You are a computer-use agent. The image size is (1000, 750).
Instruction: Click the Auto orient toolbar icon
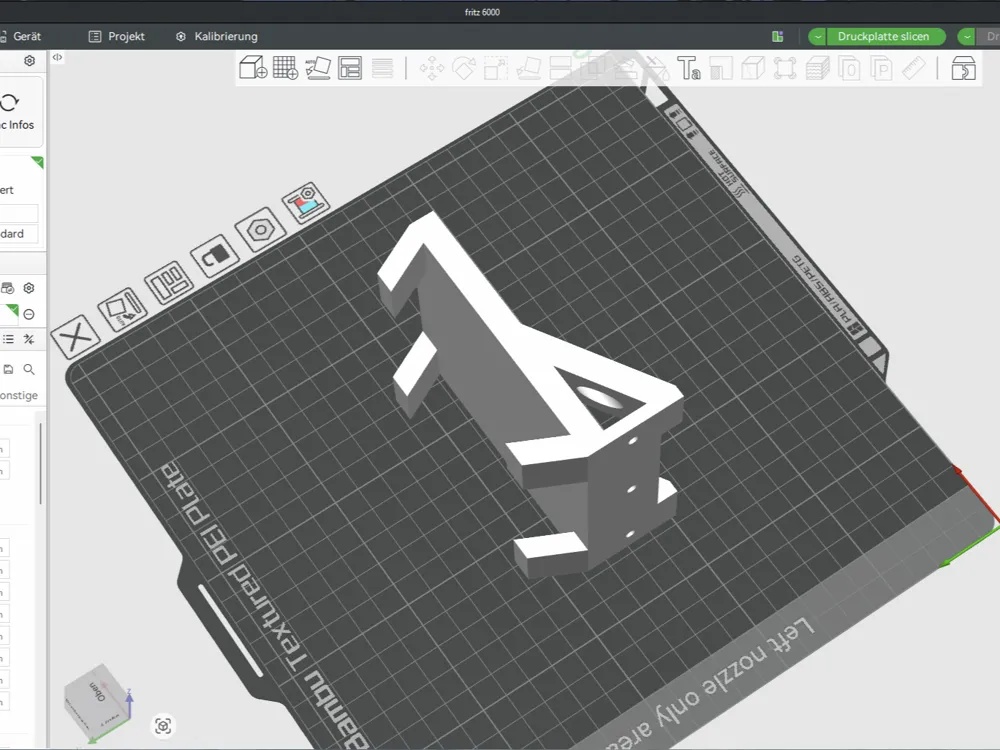point(318,68)
